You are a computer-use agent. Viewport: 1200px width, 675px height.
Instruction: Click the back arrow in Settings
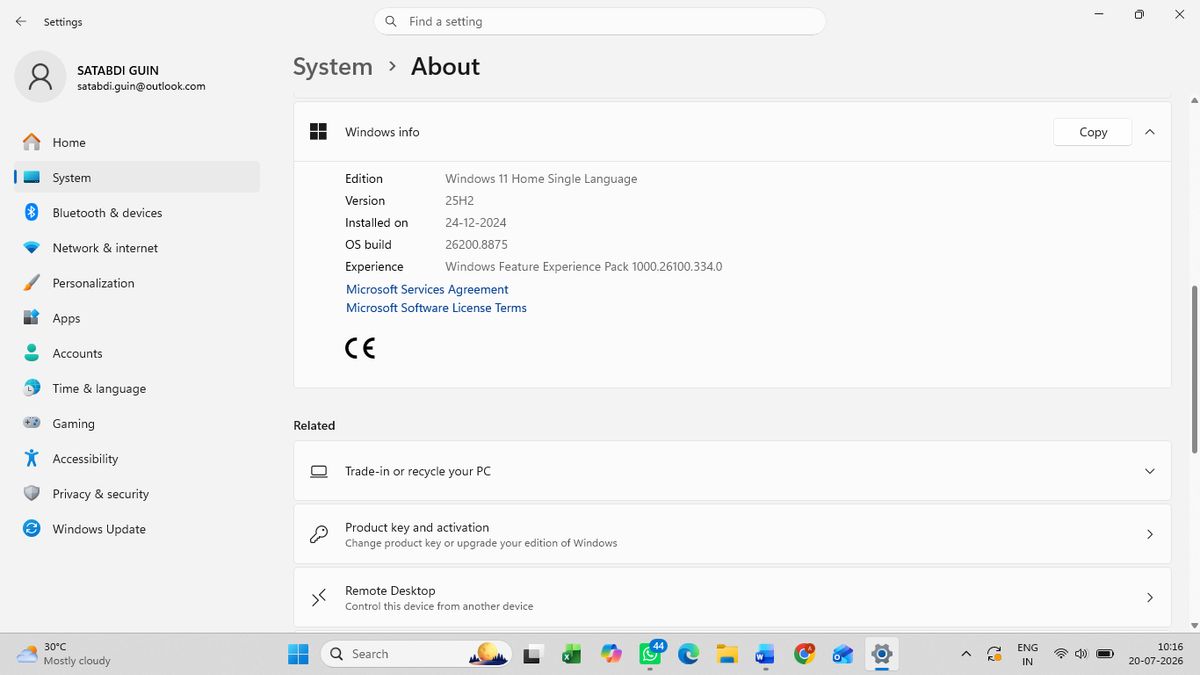click(21, 21)
